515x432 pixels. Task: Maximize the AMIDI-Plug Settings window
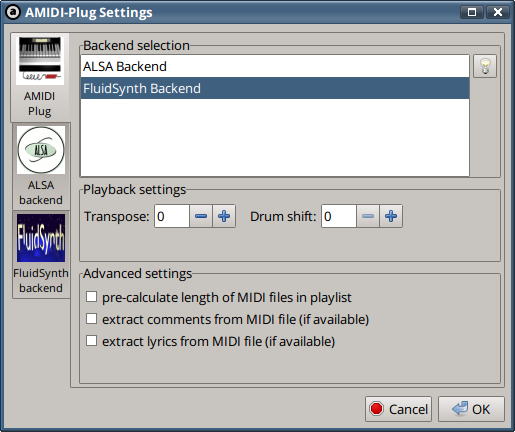point(472,12)
